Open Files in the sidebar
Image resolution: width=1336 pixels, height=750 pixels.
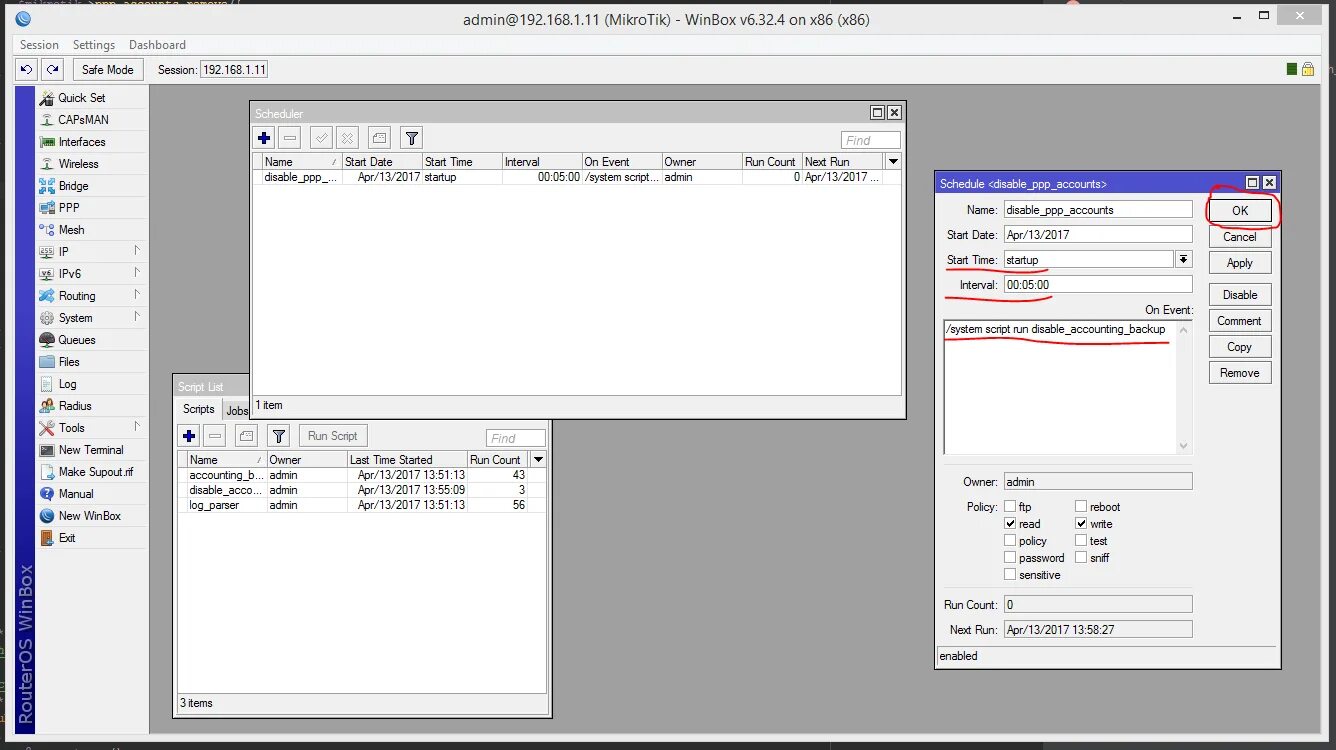[x=68, y=362]
